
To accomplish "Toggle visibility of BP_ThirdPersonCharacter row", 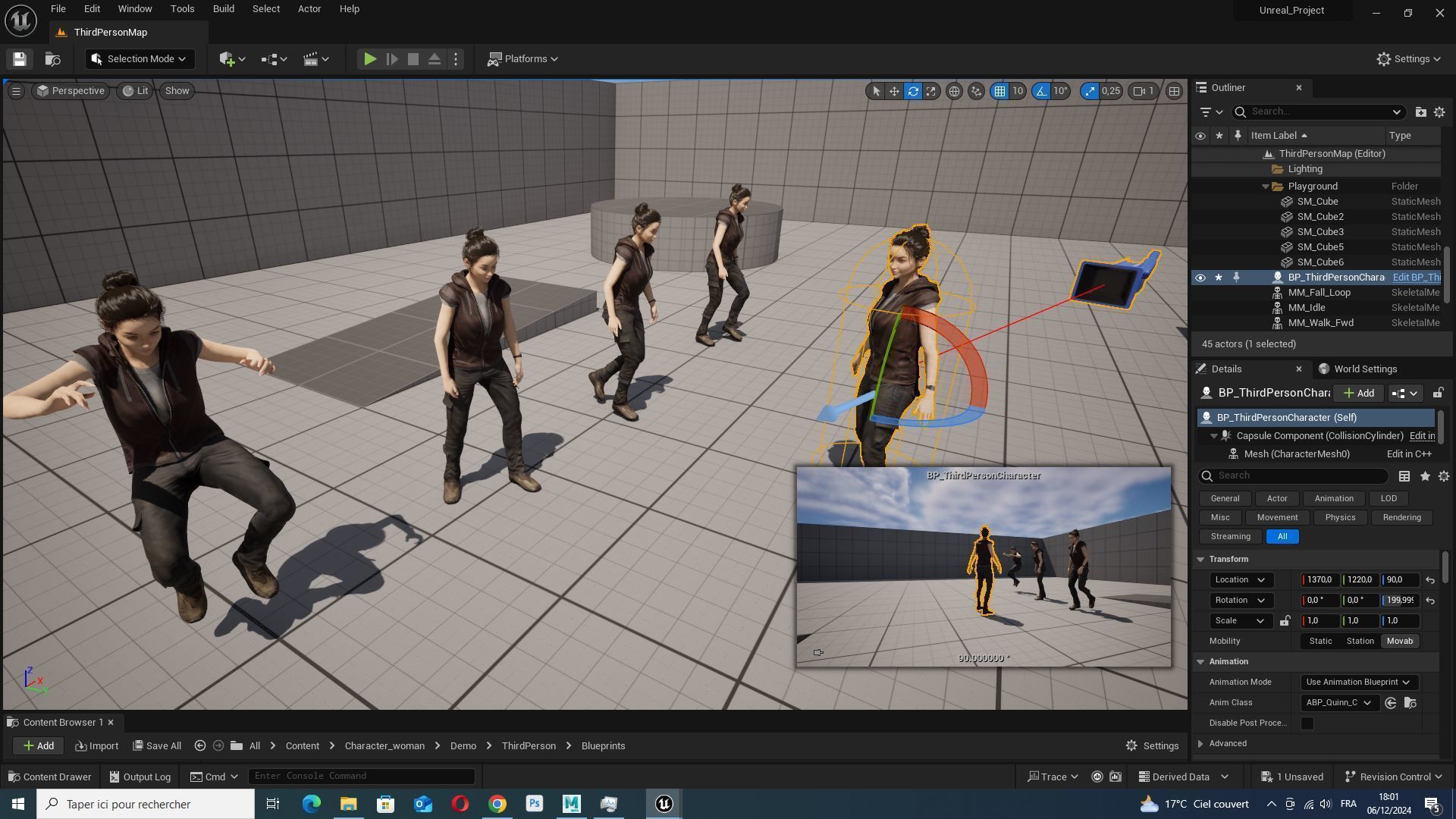I will tap(1200, 278).
